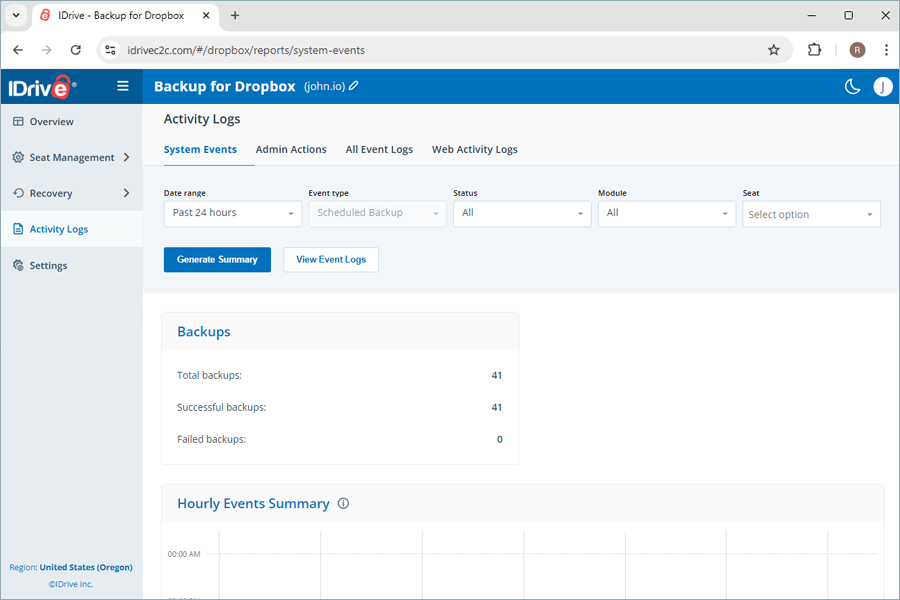This screenshot has width=900, height=600.
Task: Switch to the Admin Actions tab
Action: pyautogui.click(x=291, y=149)
